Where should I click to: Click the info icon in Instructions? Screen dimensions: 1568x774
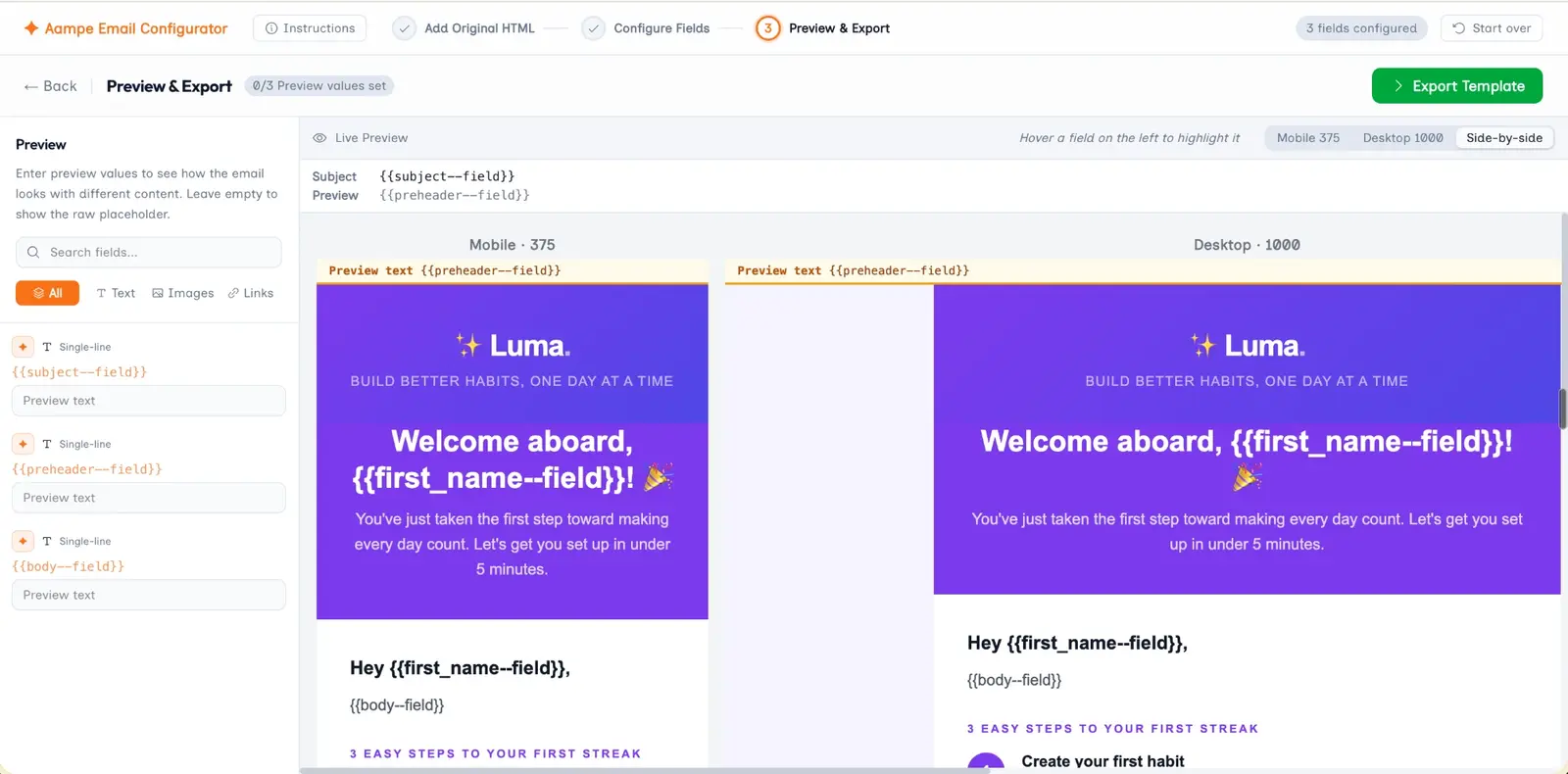pos(271,28)
